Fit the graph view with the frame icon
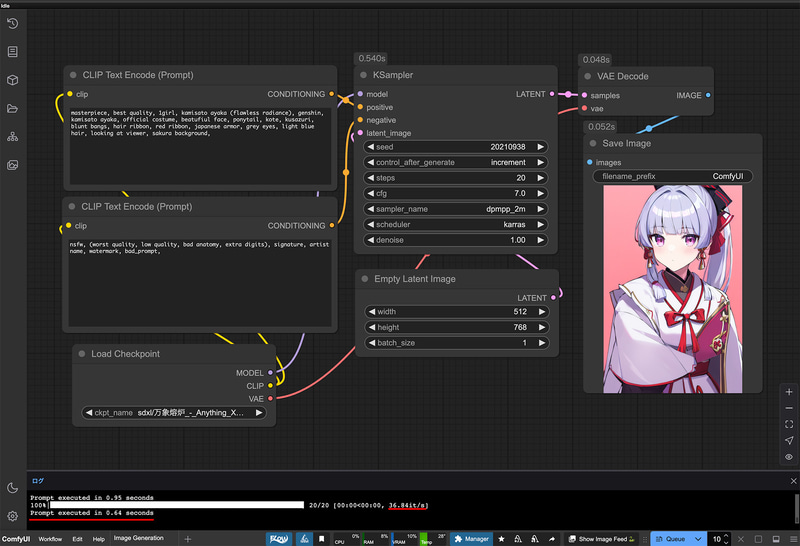Viewport: 800px width, 546px height. 789,424
